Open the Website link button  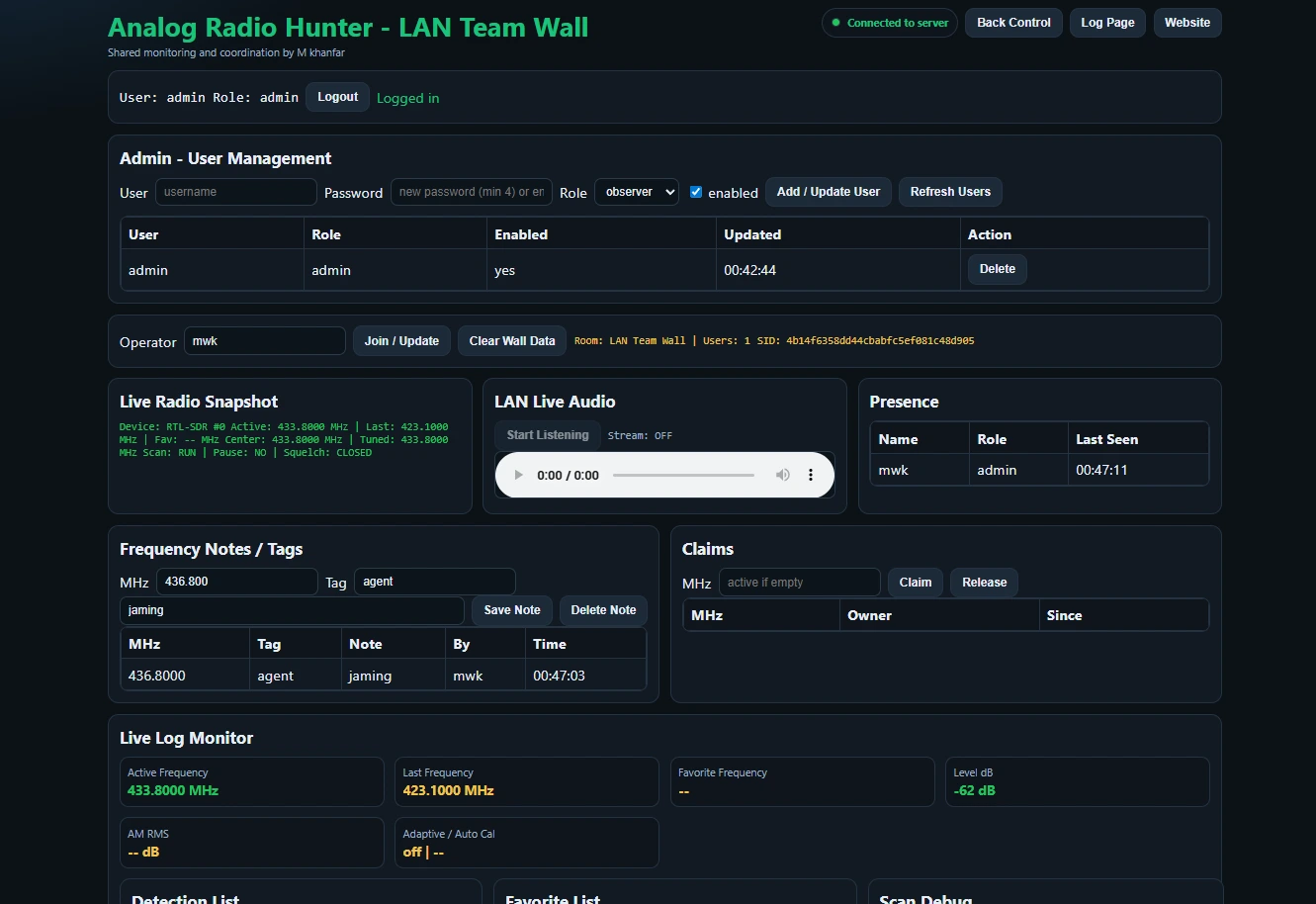point(1186,23)
